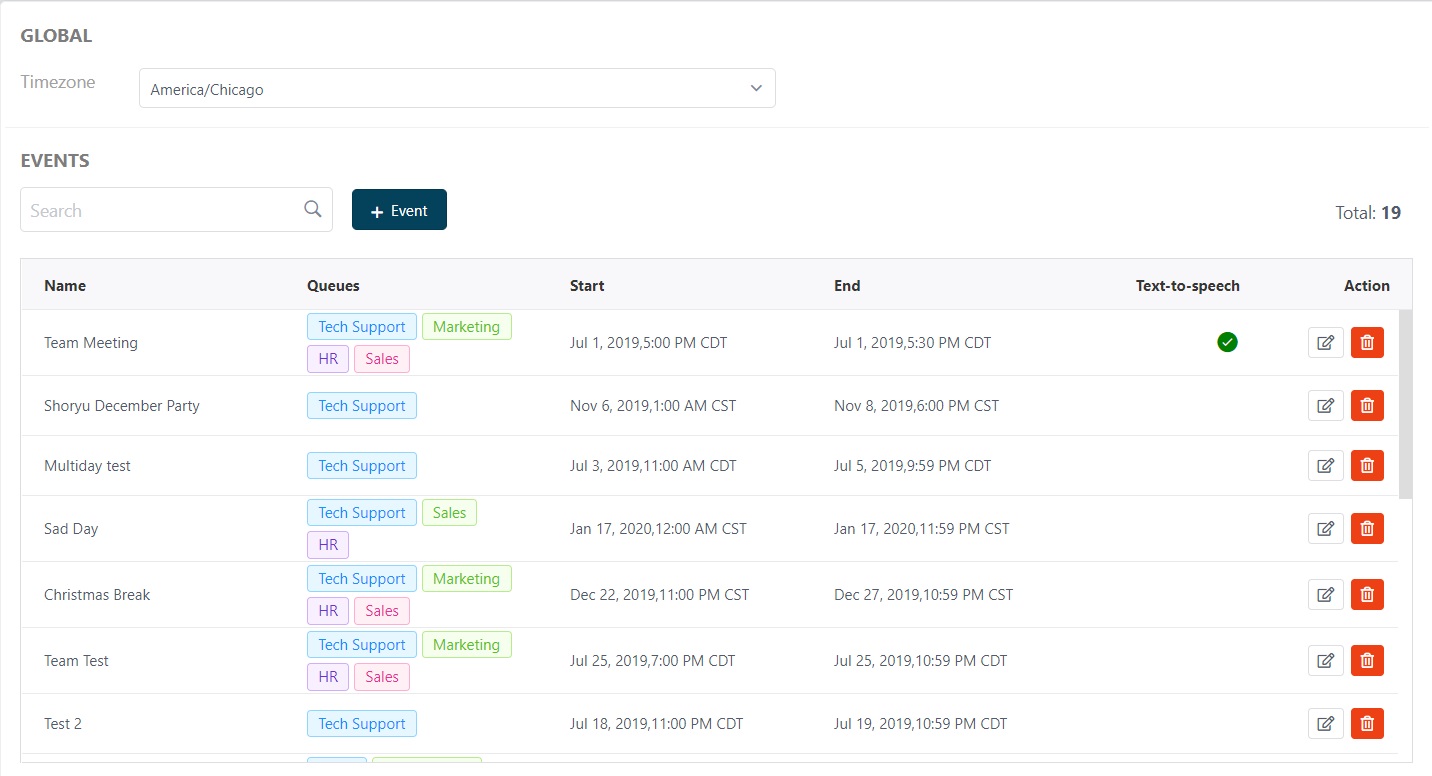Click Marketing tag in Christmas Break row

466,579
